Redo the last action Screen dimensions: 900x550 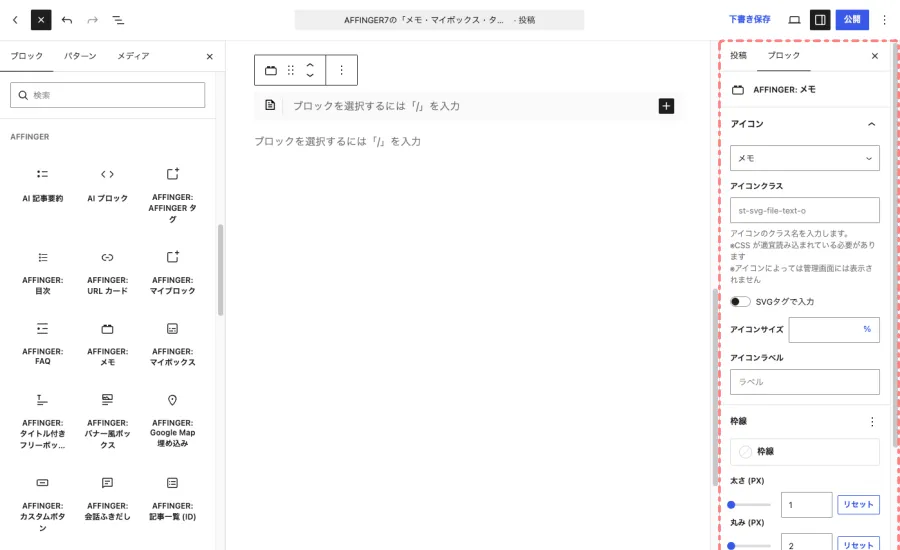(x=92, y=20)
